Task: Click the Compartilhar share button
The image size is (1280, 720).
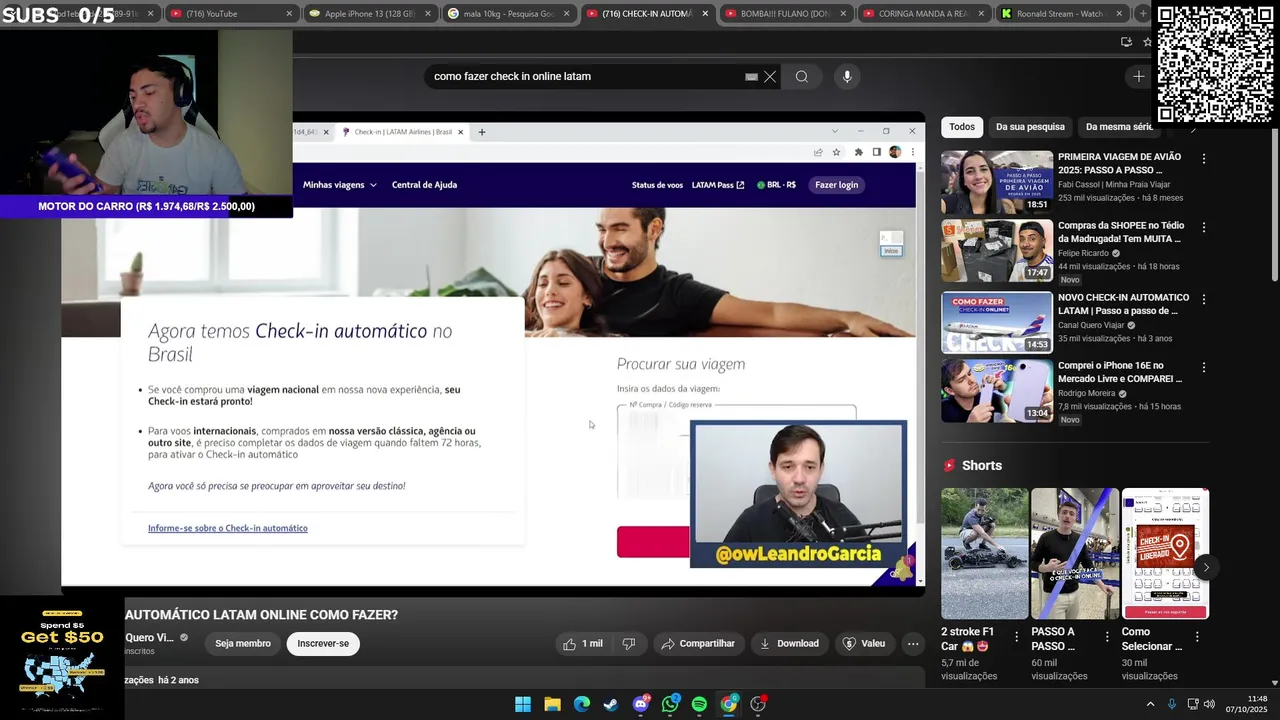Action: (x=698, y=644)
